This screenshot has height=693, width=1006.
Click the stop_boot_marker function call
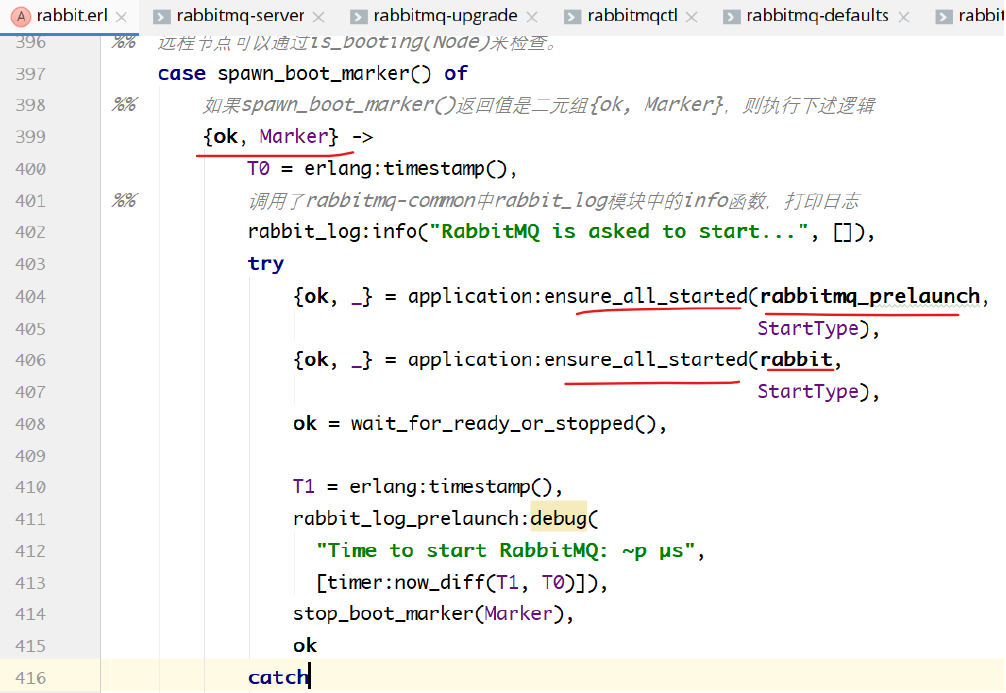pyautogui.click(x=384, y=614)
